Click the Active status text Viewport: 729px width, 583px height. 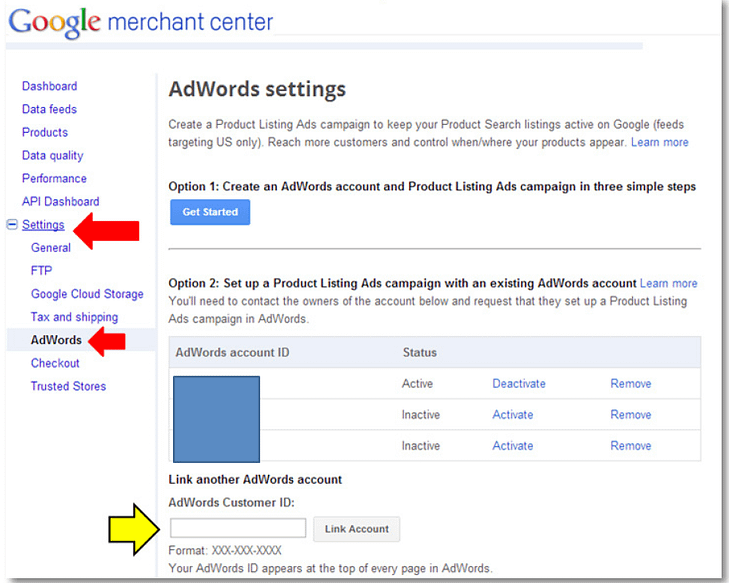pos(417,384)
